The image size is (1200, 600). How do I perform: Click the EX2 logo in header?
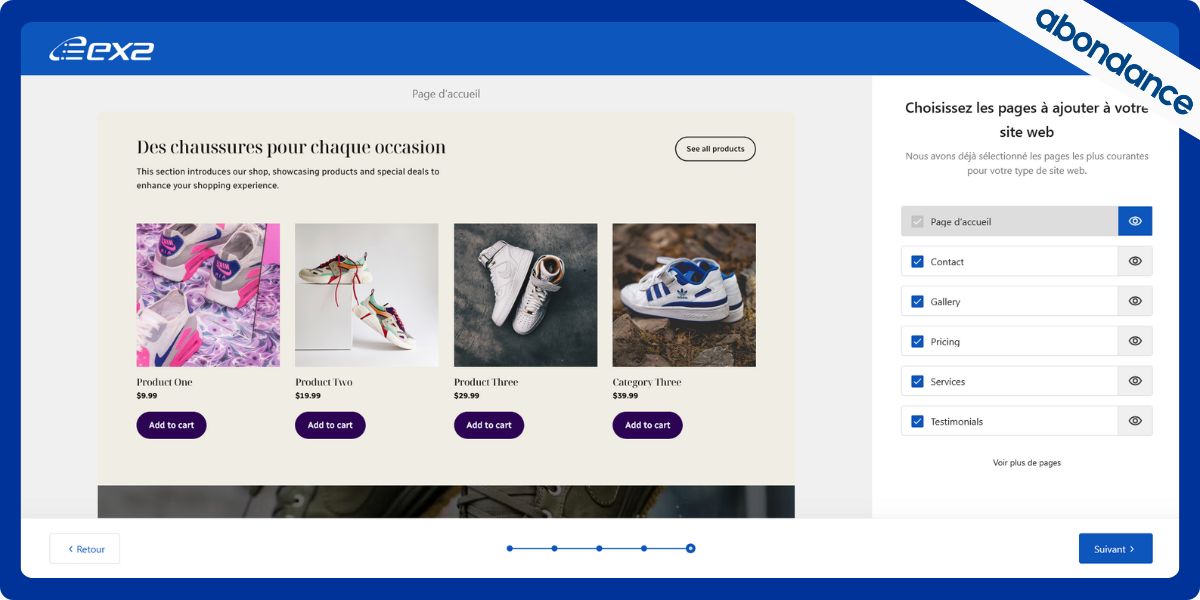click(101, 49)
